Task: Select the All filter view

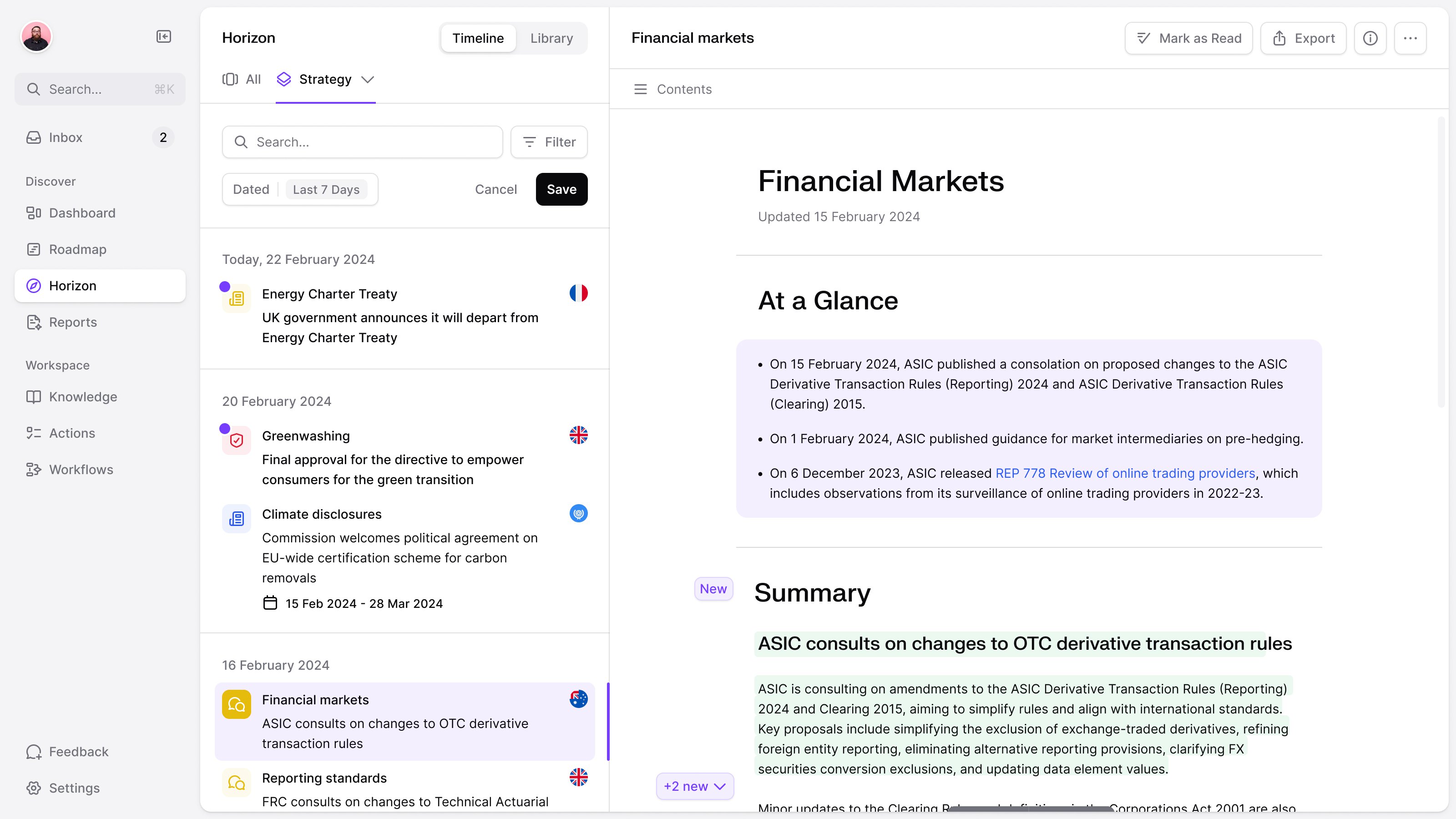Action: pos(242,79)
